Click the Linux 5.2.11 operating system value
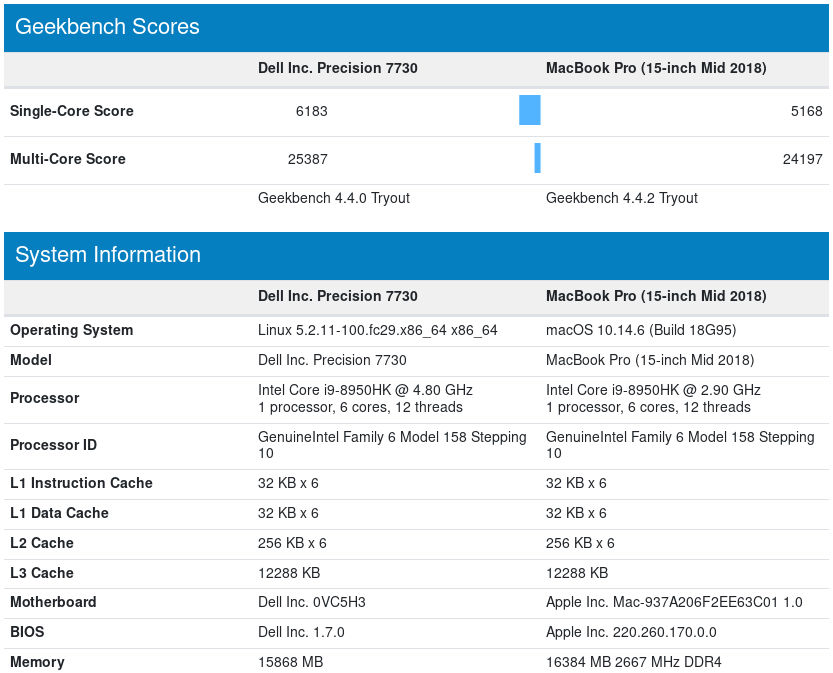The height and width of the screenshot is (673, 833). tap(377, 330)
